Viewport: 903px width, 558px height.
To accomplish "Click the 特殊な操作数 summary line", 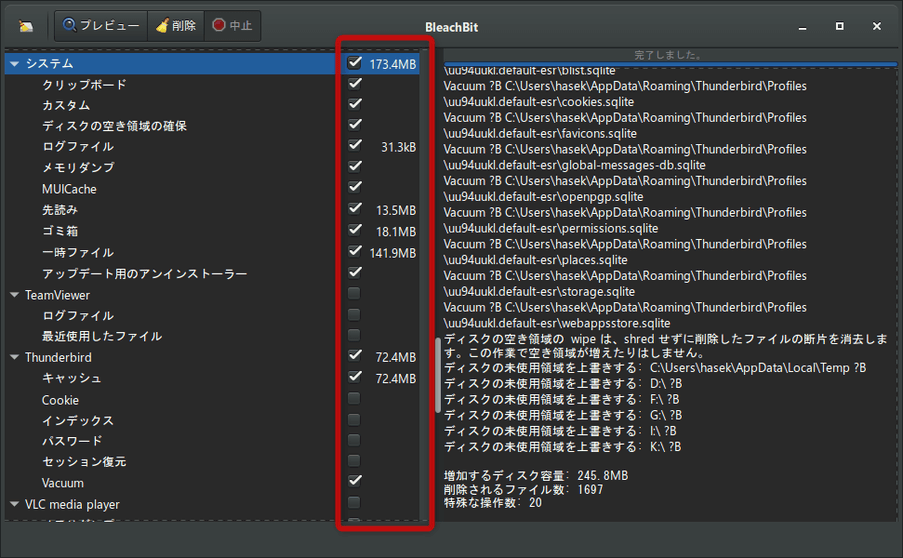I will (493, 503).
